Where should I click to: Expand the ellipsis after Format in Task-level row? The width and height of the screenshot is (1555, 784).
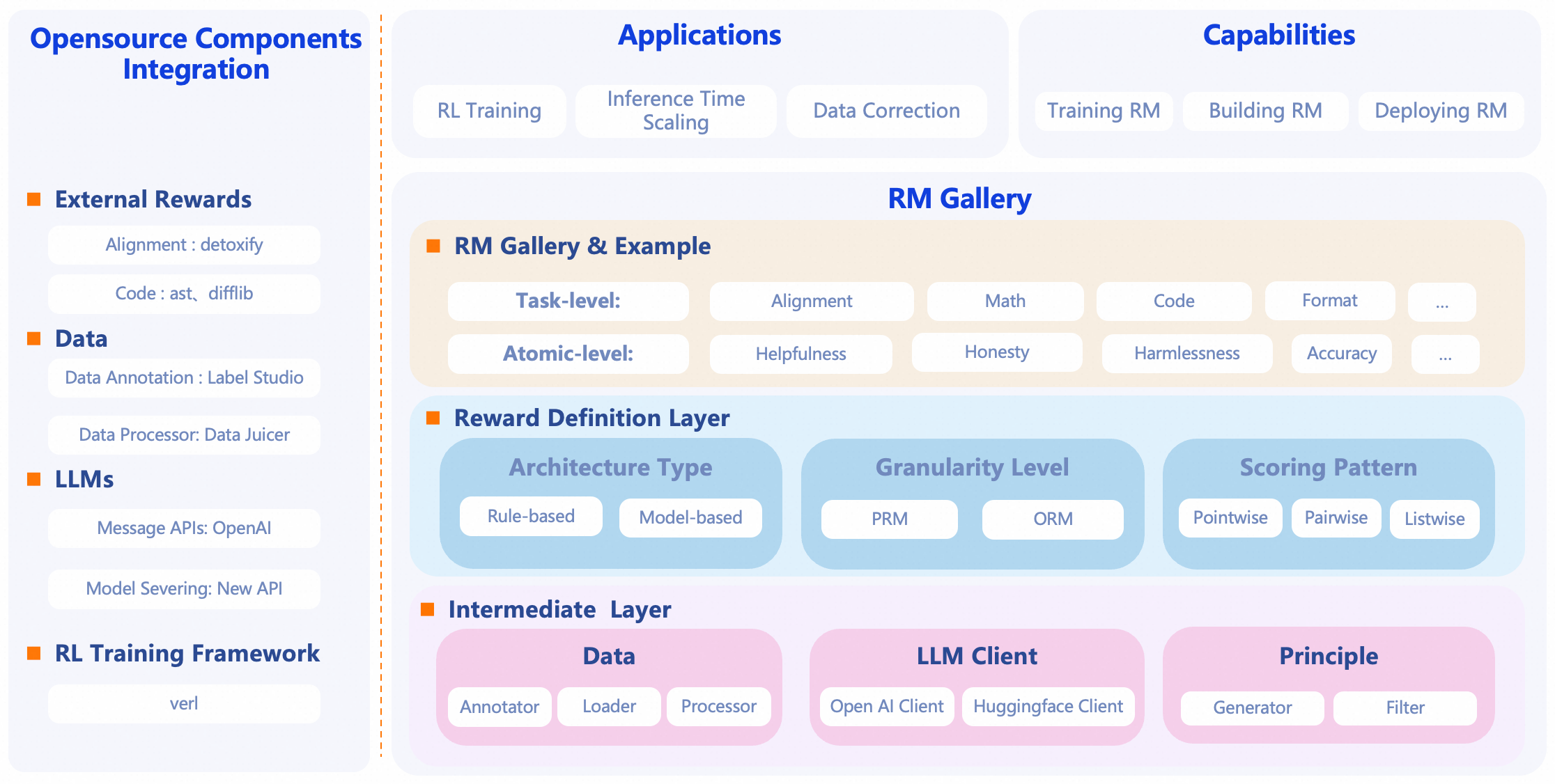[x=1441, y=301]
